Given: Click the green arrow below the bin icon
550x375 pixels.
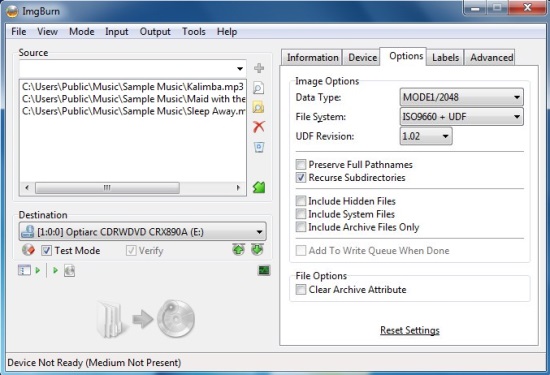Looking at the screenshot, I should click(259, 187).
